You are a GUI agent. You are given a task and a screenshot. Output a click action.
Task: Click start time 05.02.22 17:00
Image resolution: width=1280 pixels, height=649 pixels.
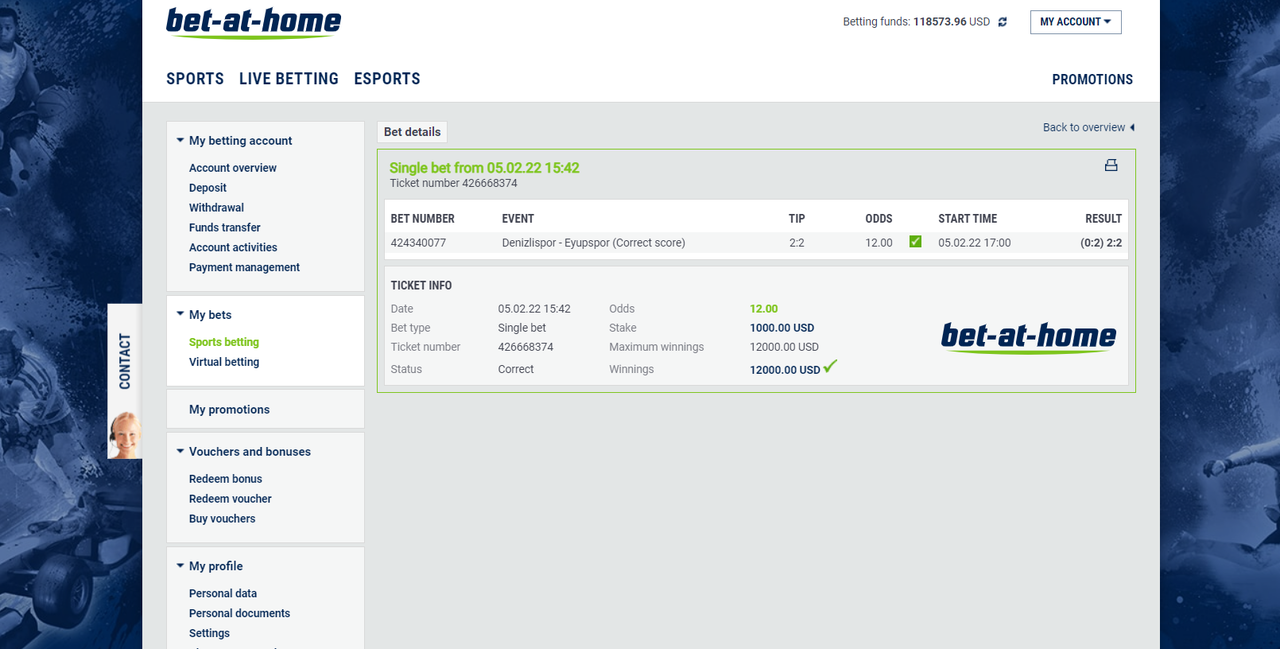click(974, 243)
